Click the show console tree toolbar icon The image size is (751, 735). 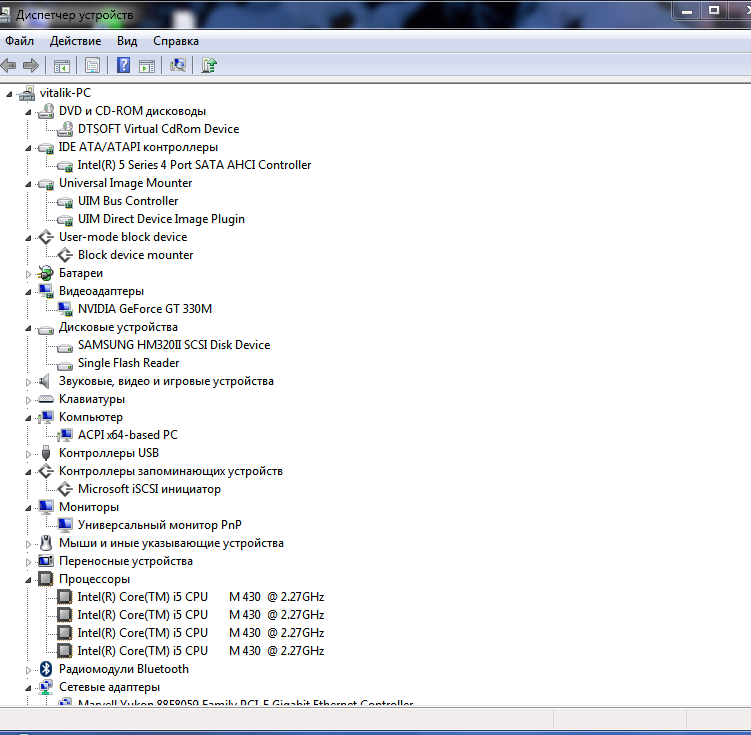point(62,66)
